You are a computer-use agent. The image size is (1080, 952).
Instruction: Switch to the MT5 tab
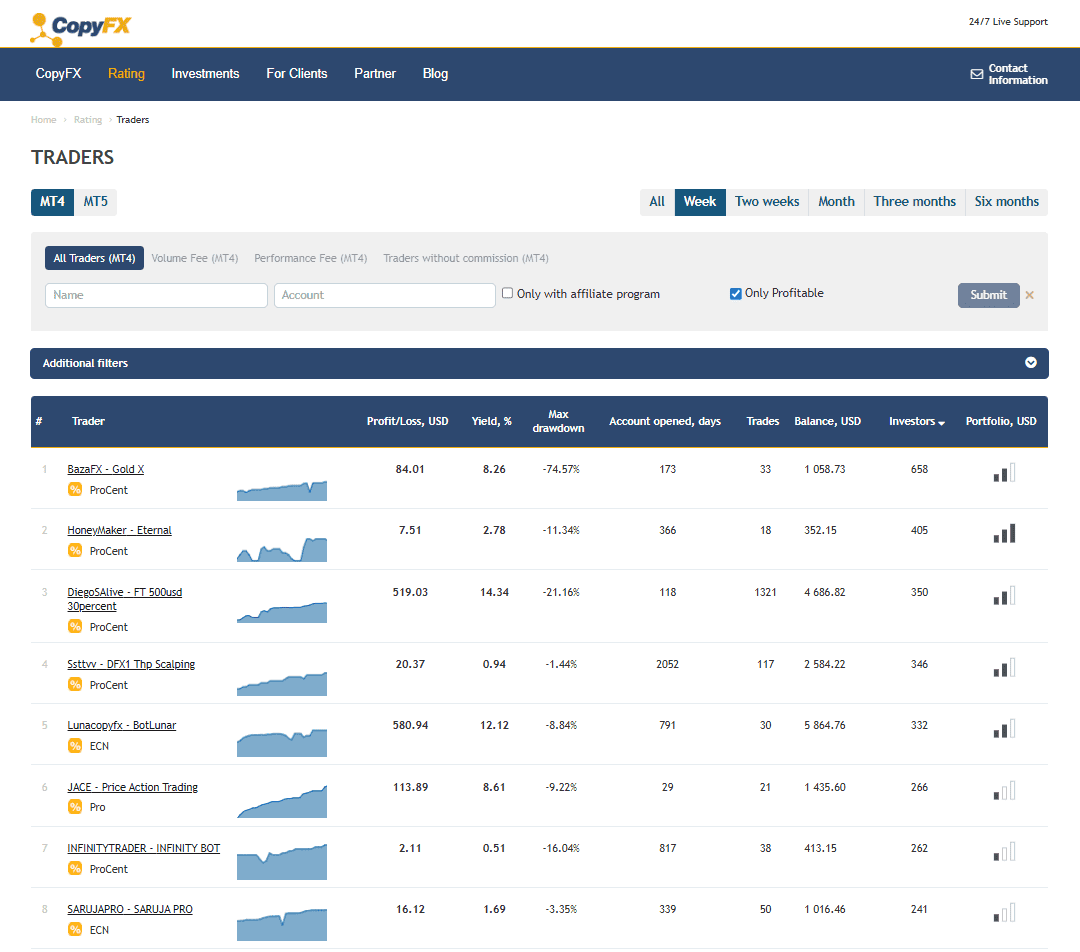96,202
